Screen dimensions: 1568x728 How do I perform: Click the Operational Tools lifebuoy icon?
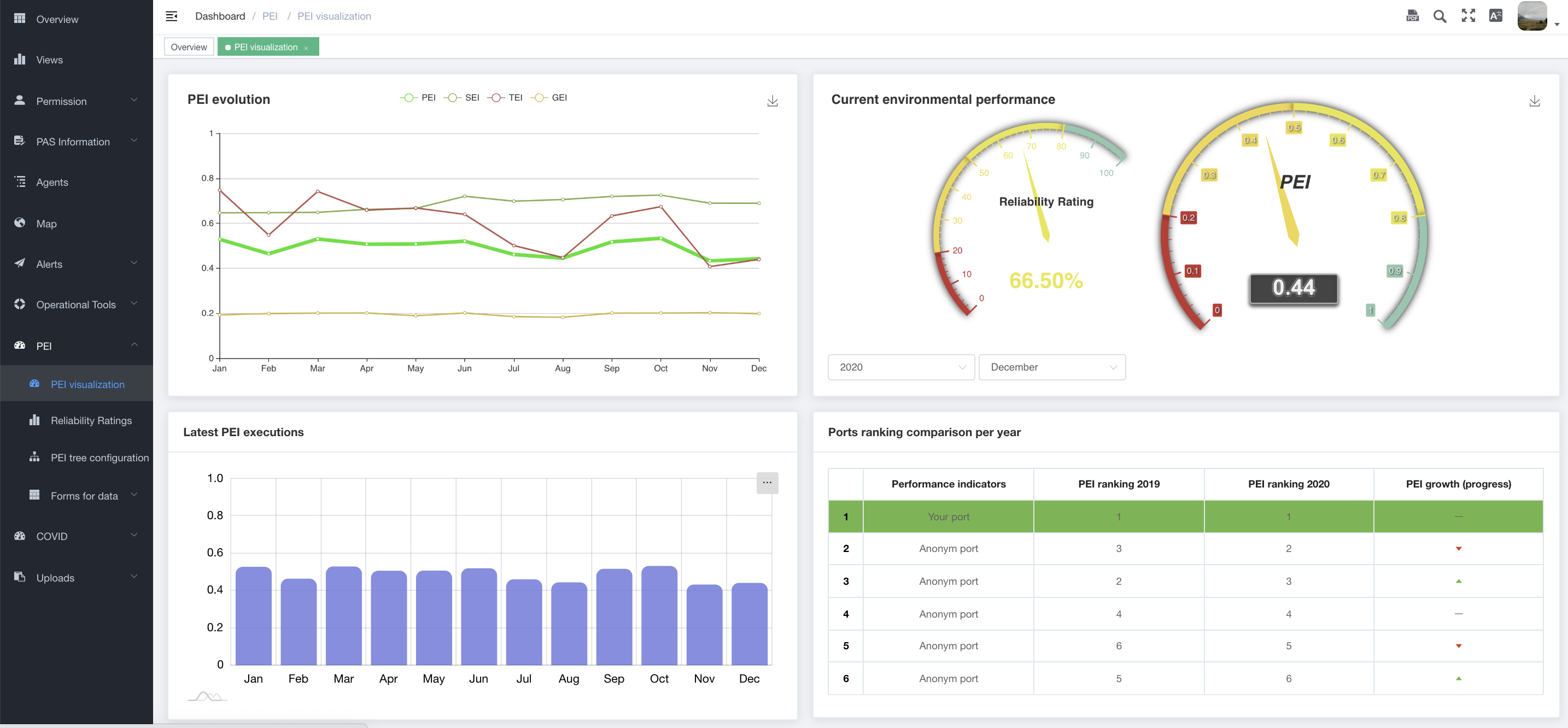pyautogui.click(x=20, y=304)
